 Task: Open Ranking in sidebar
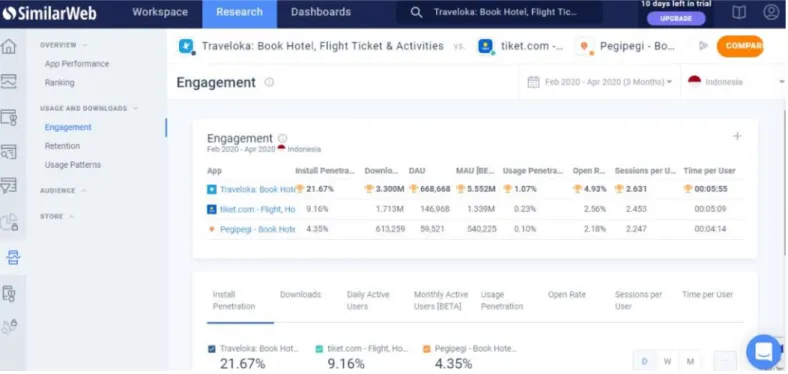pos(60,82)
